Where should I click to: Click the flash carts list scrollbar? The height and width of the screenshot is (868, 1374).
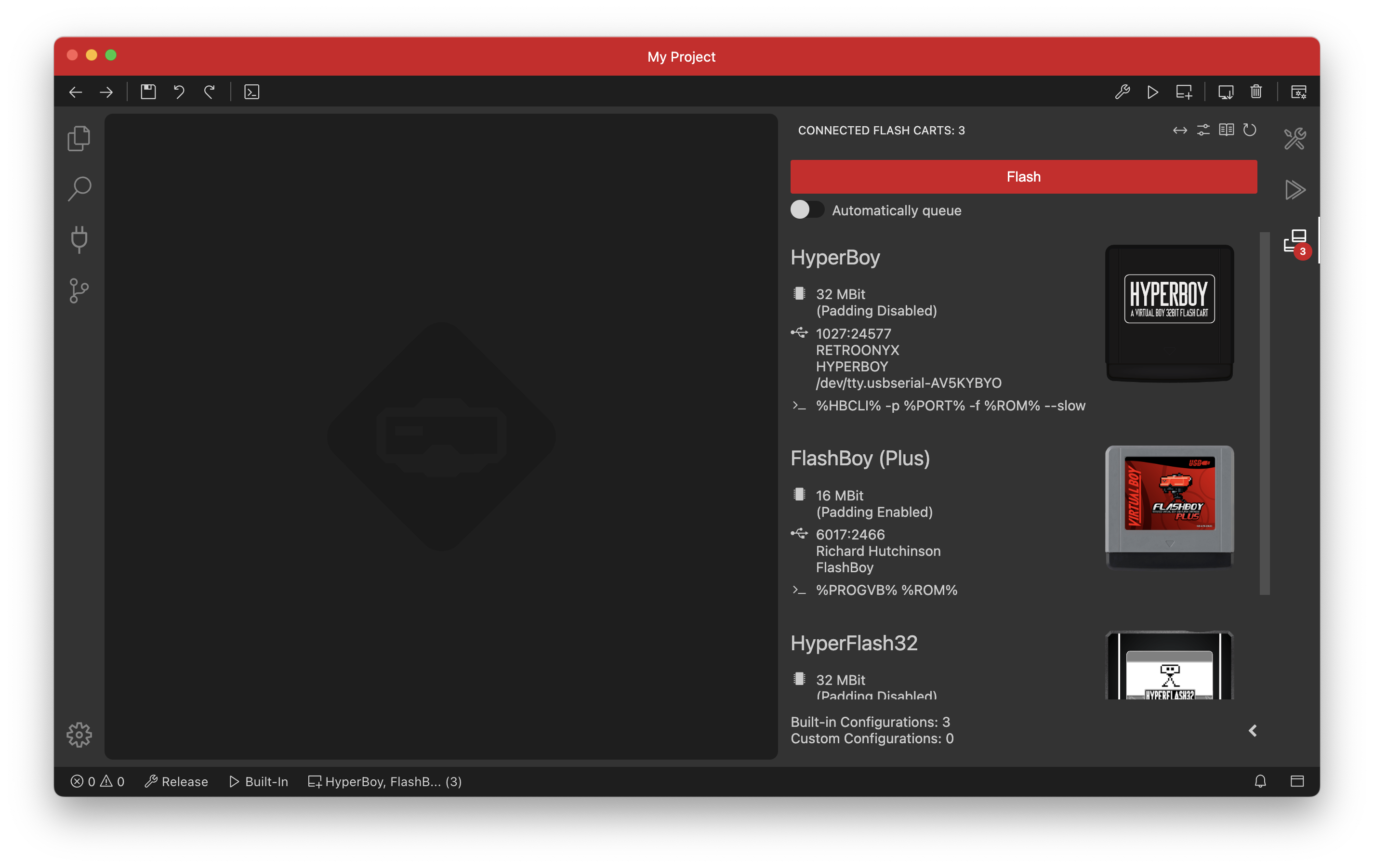[x=1265, y=413]
